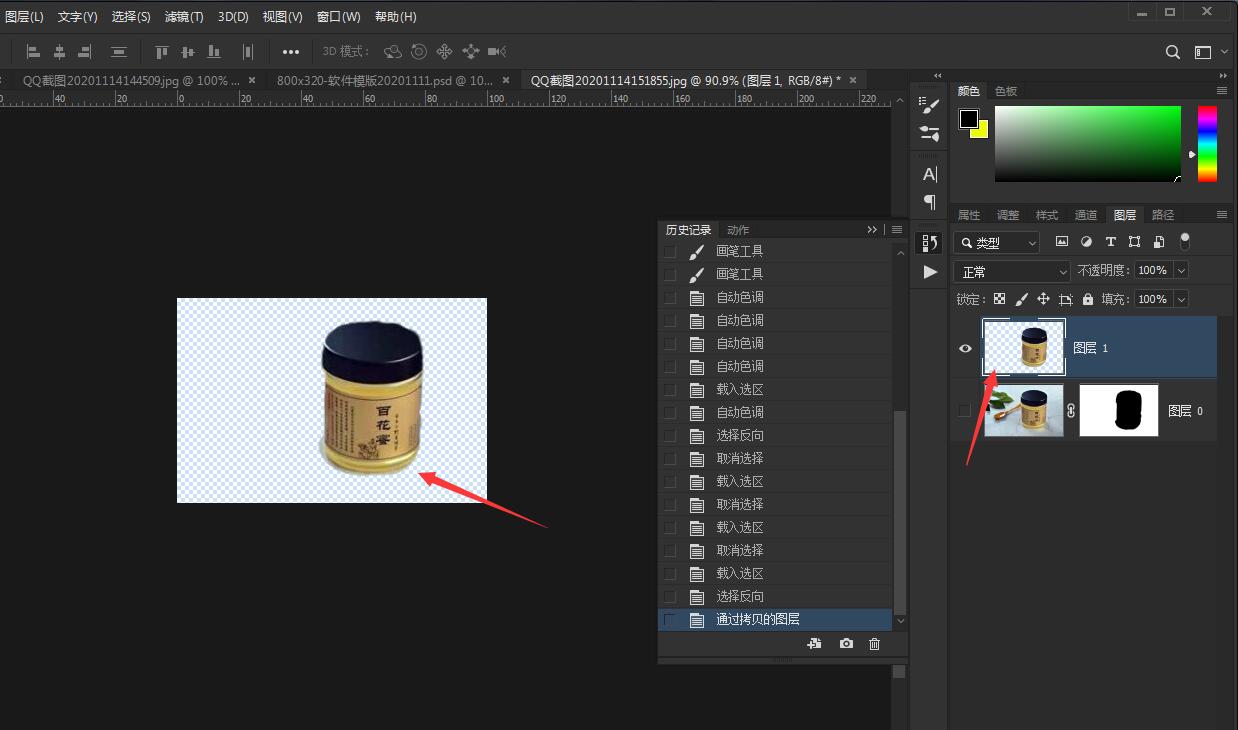
Task: Open the paragraph panel icon
Action: (930, 202)
